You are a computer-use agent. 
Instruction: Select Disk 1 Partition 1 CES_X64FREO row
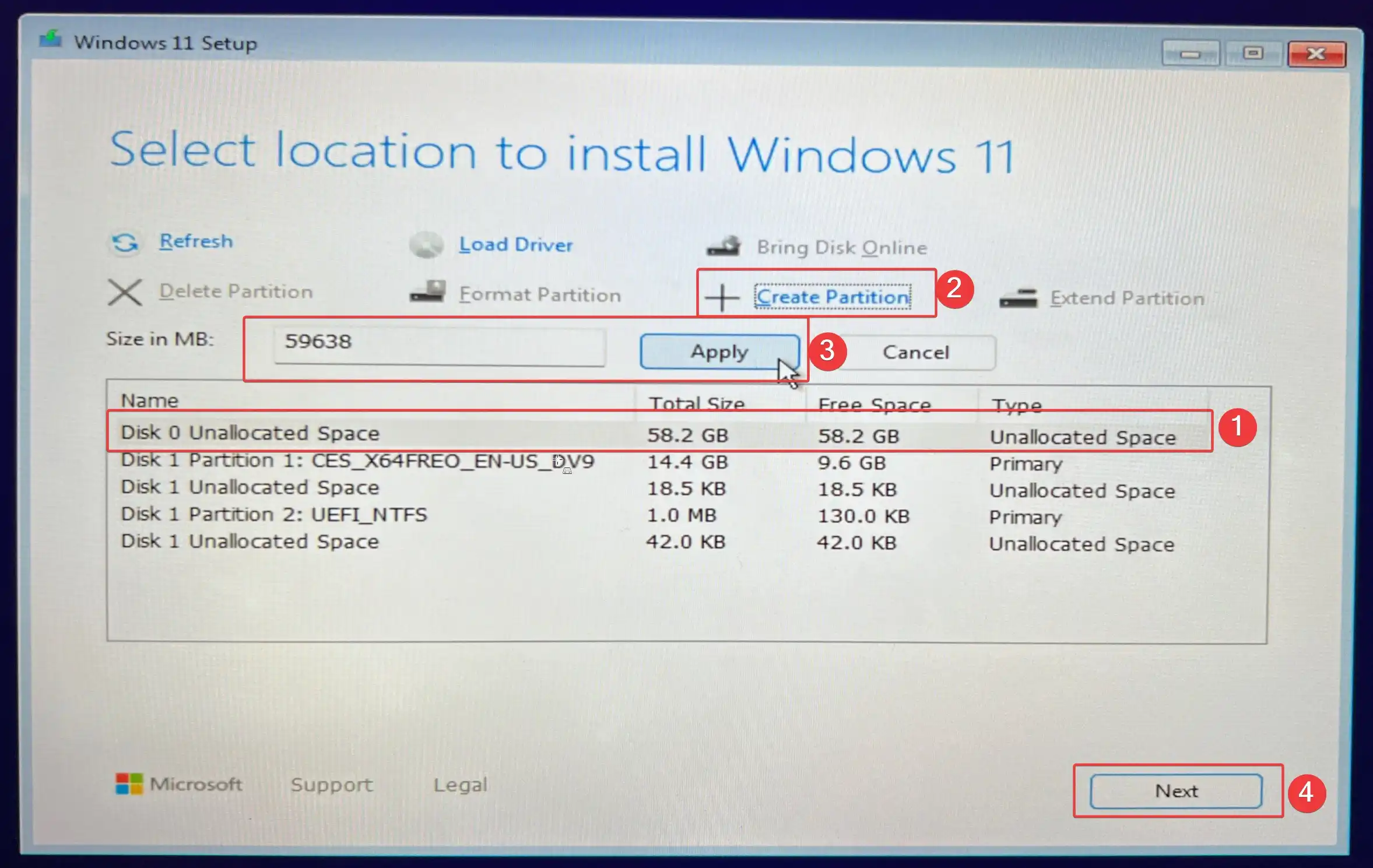click(357, 461)
